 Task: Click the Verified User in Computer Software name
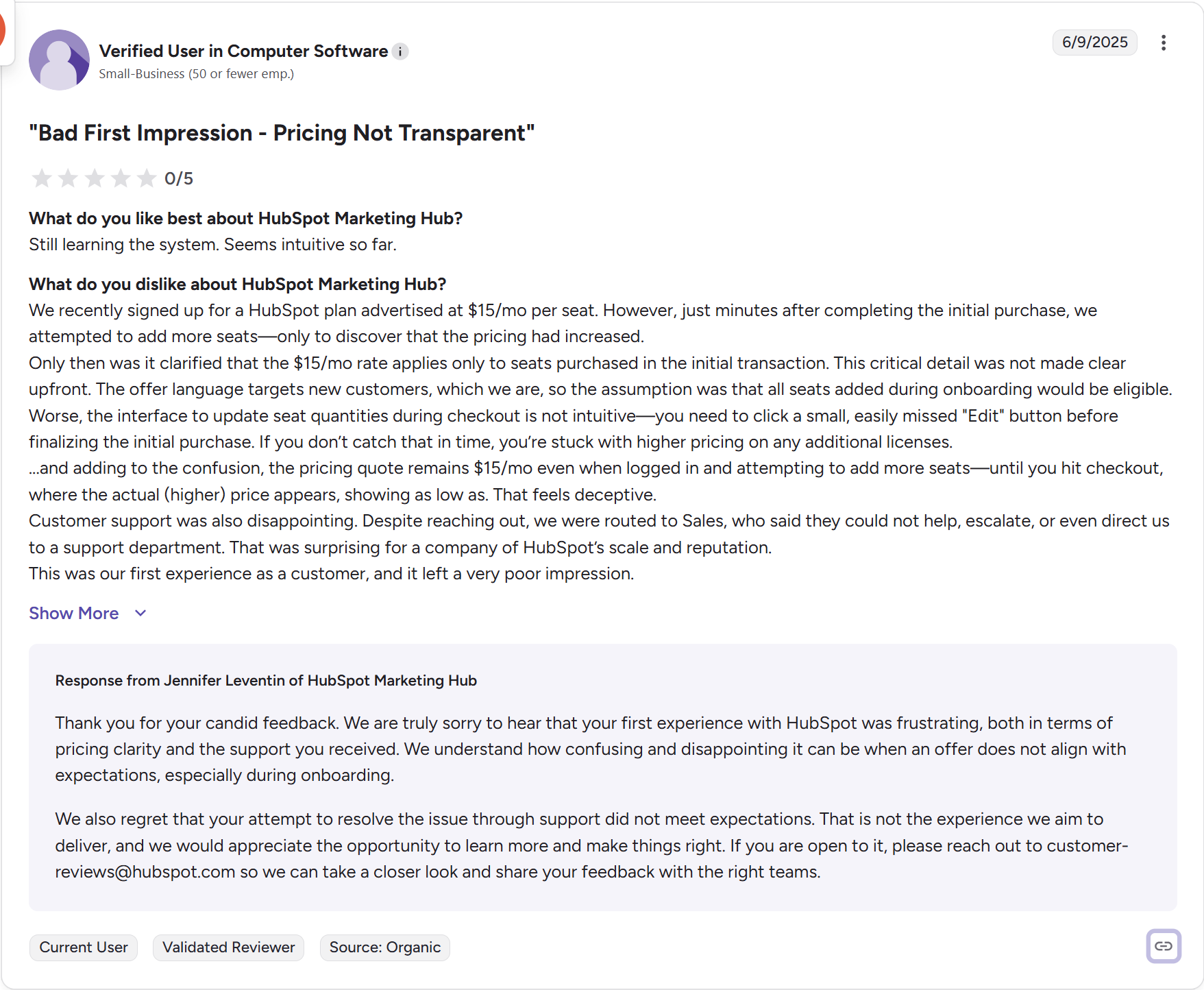(243, 51)
